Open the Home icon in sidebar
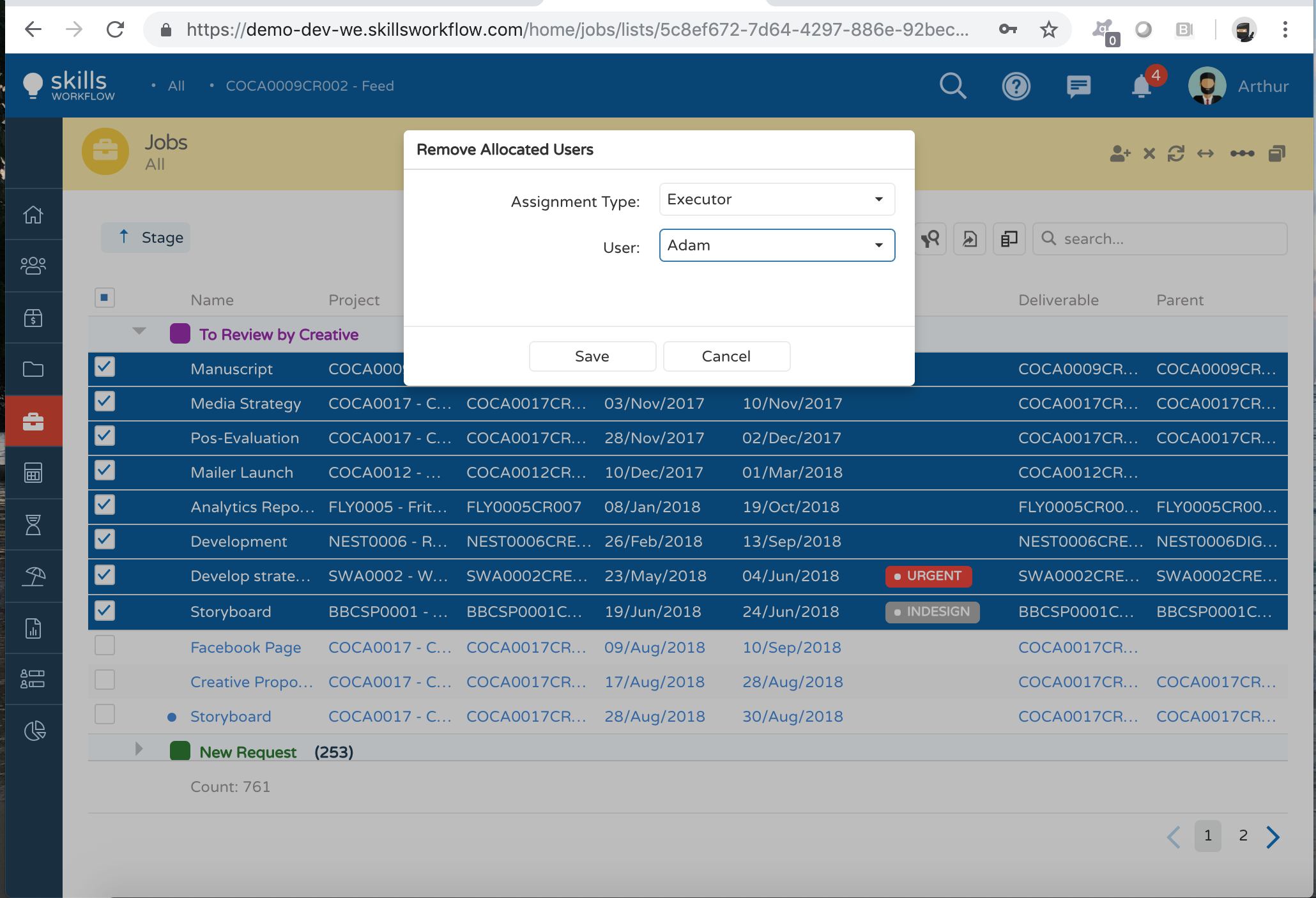 (x=33, y=215)
